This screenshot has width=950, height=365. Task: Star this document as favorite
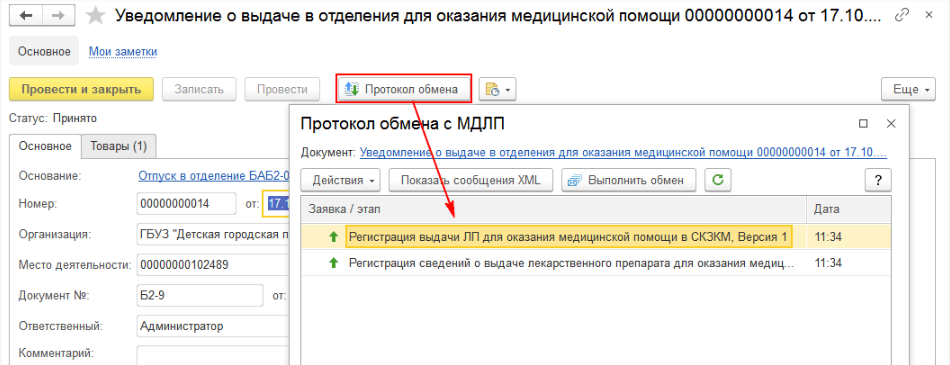pyautogui.click(x=95, y=16)
